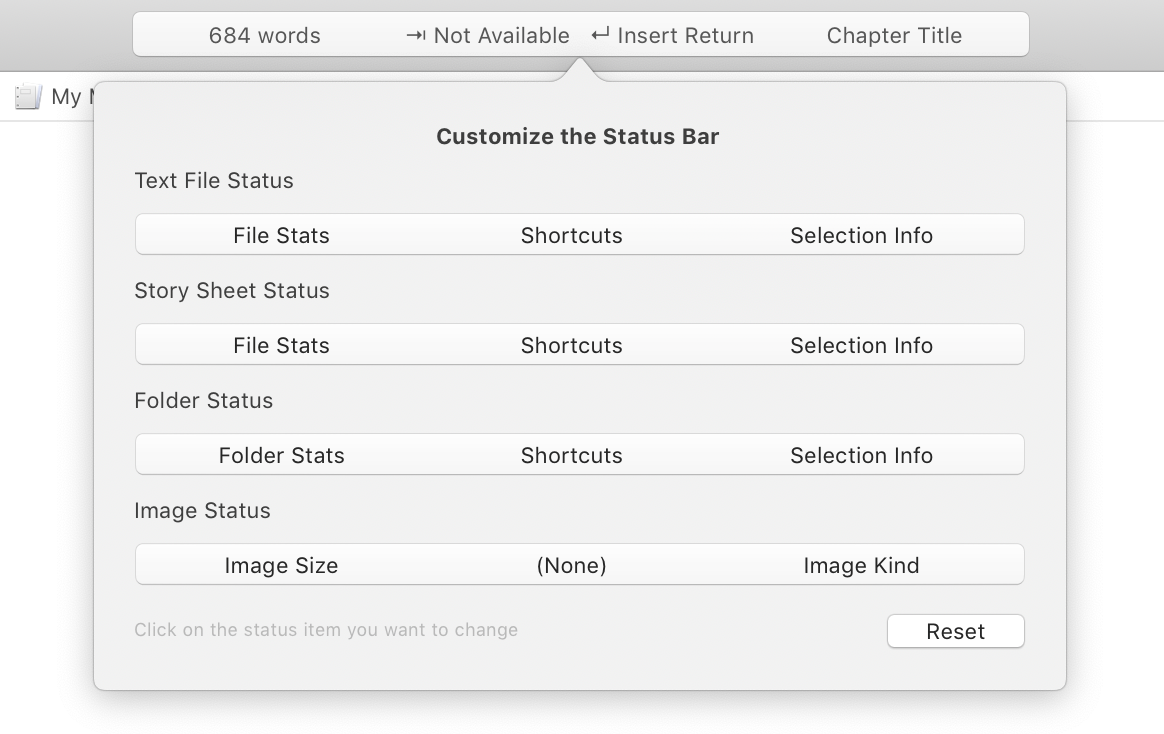Change Image Kind under Image Status

click(861, 566)
